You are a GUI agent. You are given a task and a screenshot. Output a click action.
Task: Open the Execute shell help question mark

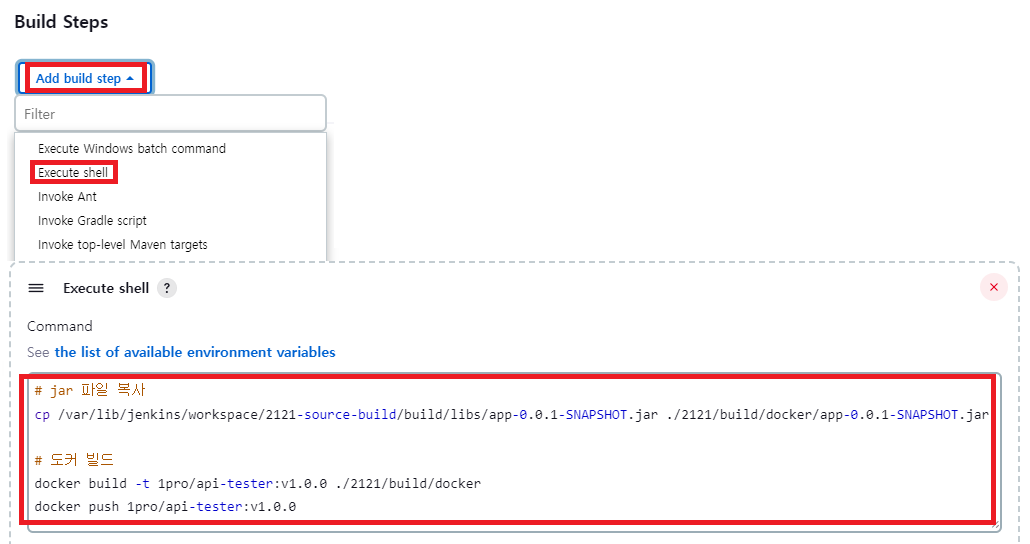click(x=167, y=288)
